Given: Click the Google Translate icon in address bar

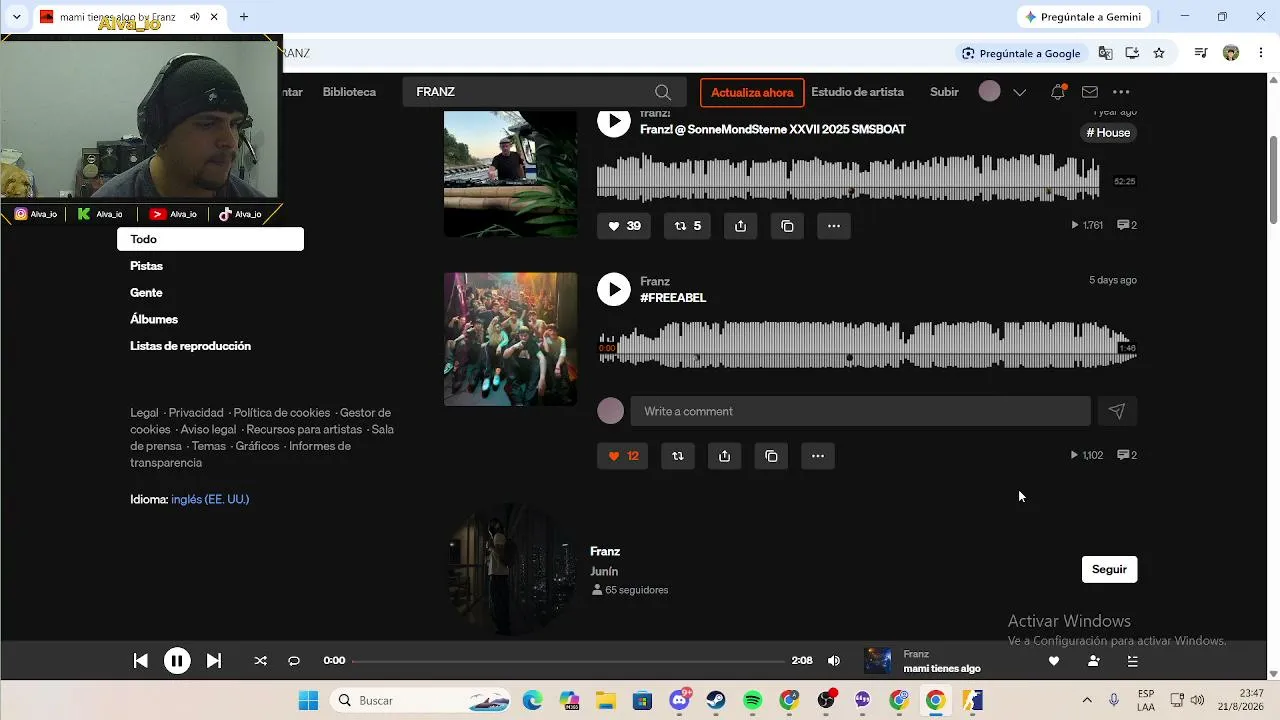Looking at the screenshot, I should point(1105,53).
